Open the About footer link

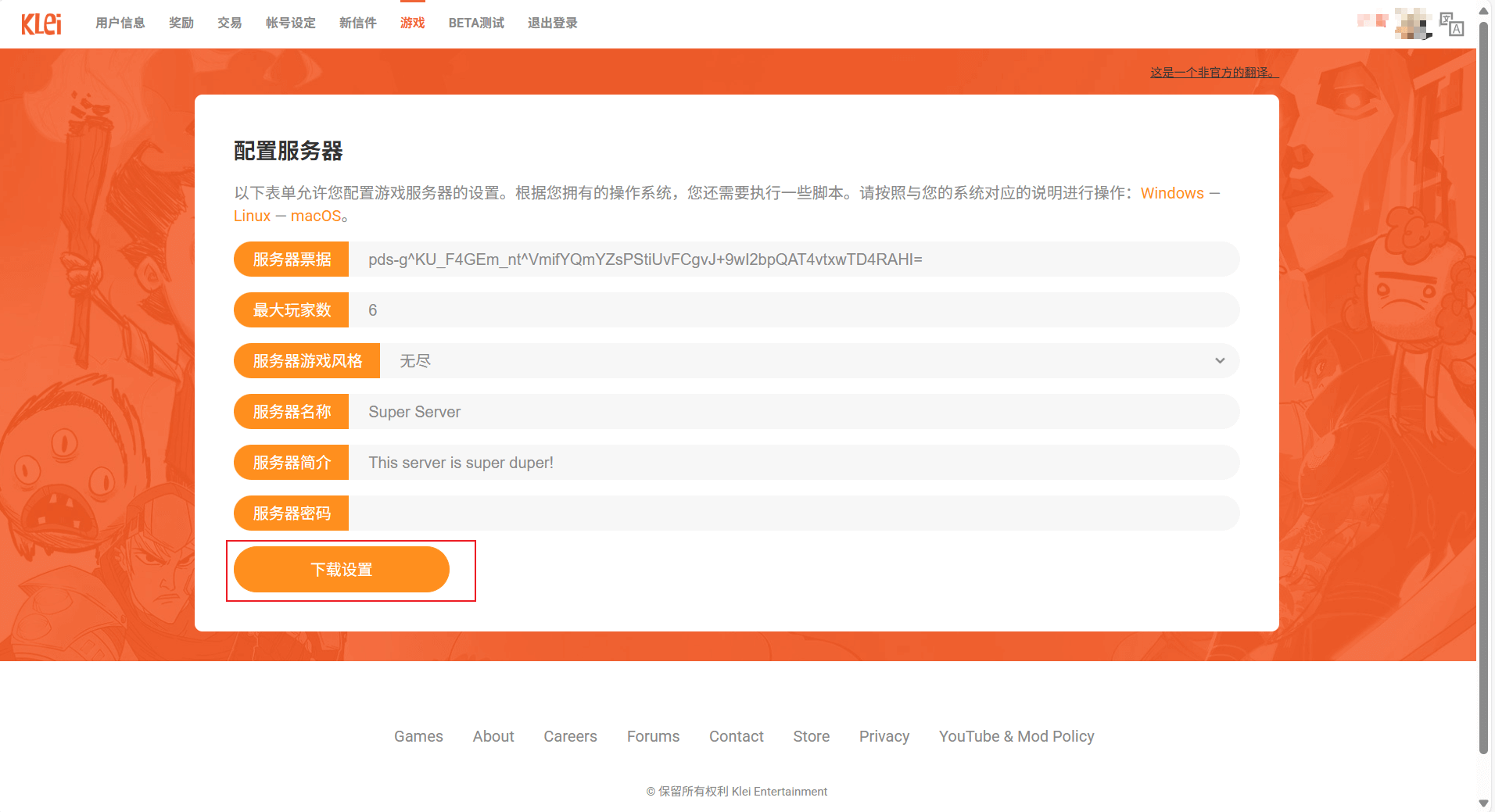[x=493, y=736]
